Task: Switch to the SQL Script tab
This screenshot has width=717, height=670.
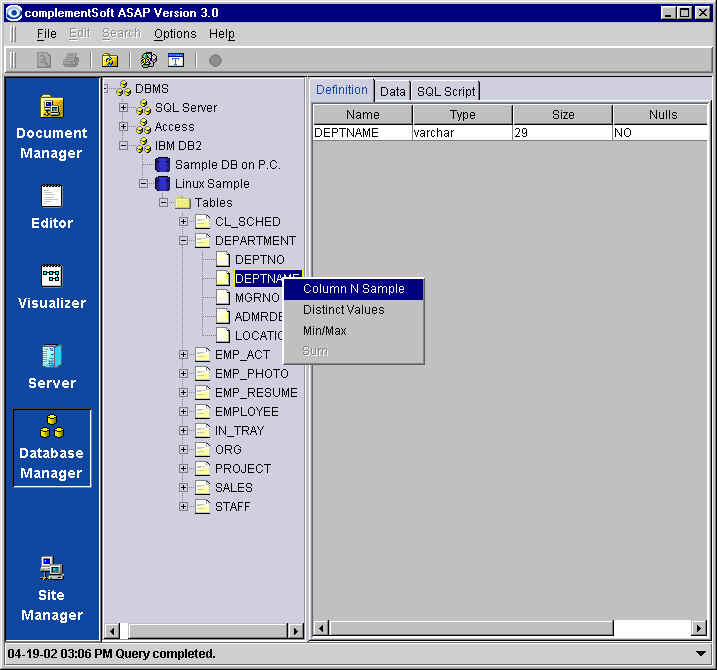Action: click(446, 91)
